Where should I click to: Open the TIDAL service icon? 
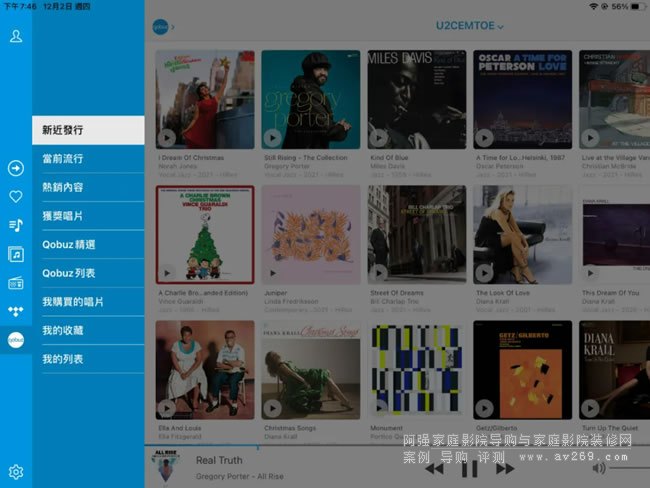[x=16, y=311]
